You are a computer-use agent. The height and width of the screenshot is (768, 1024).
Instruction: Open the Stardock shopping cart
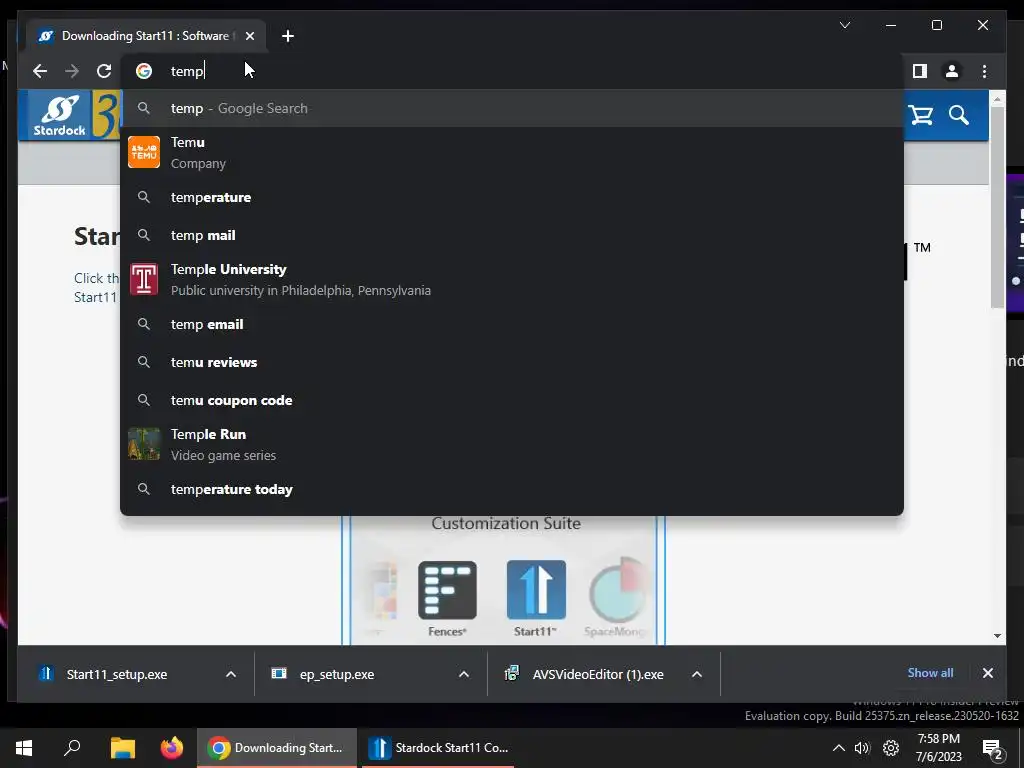(x=921, y=116)
